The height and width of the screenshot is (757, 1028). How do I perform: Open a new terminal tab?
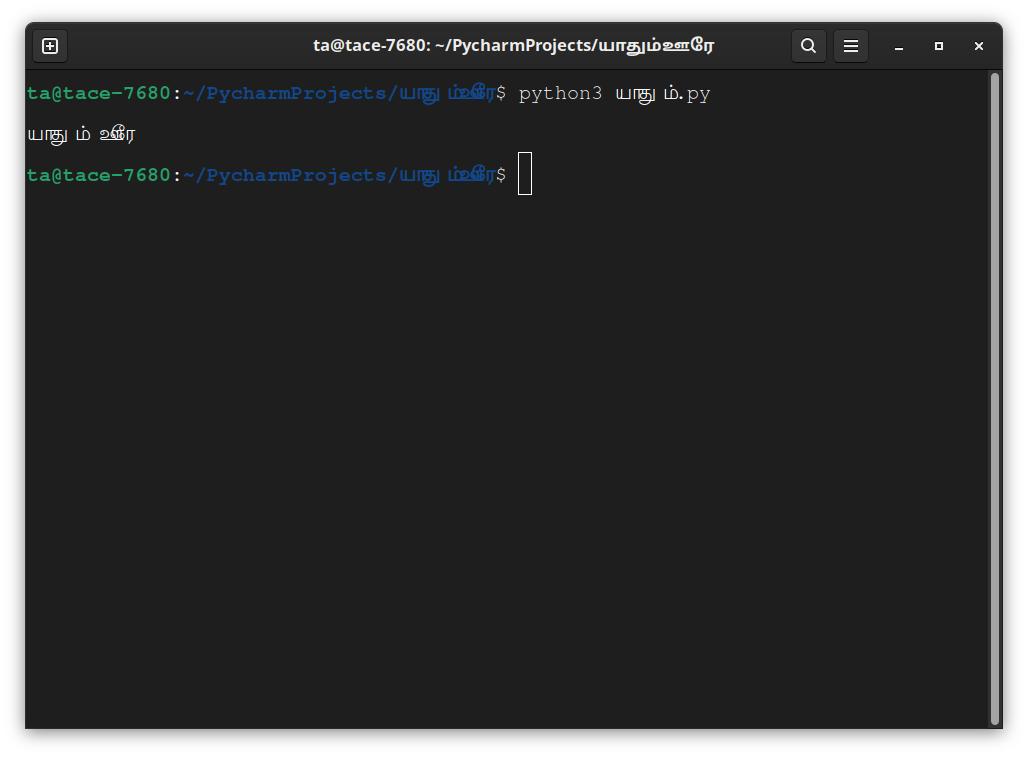(x=50, y=46)
